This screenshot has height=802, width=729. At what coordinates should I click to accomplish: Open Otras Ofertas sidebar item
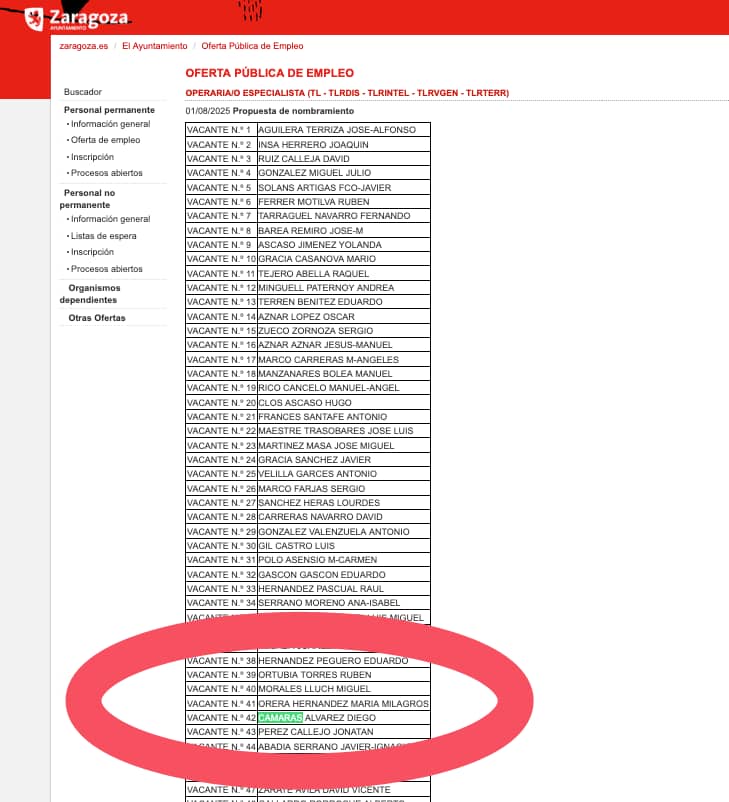point(97,318)
